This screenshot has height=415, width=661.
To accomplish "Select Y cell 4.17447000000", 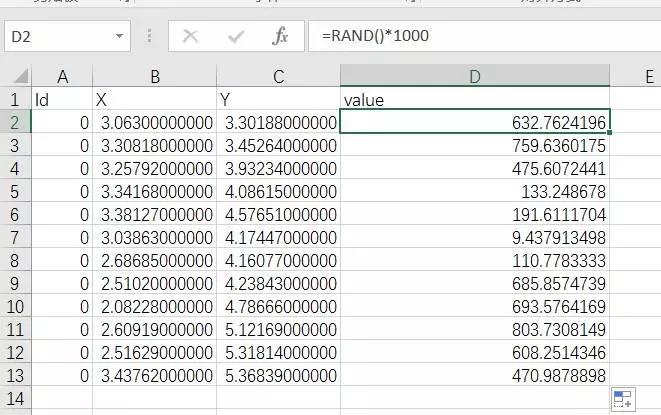I will [278, 237].
